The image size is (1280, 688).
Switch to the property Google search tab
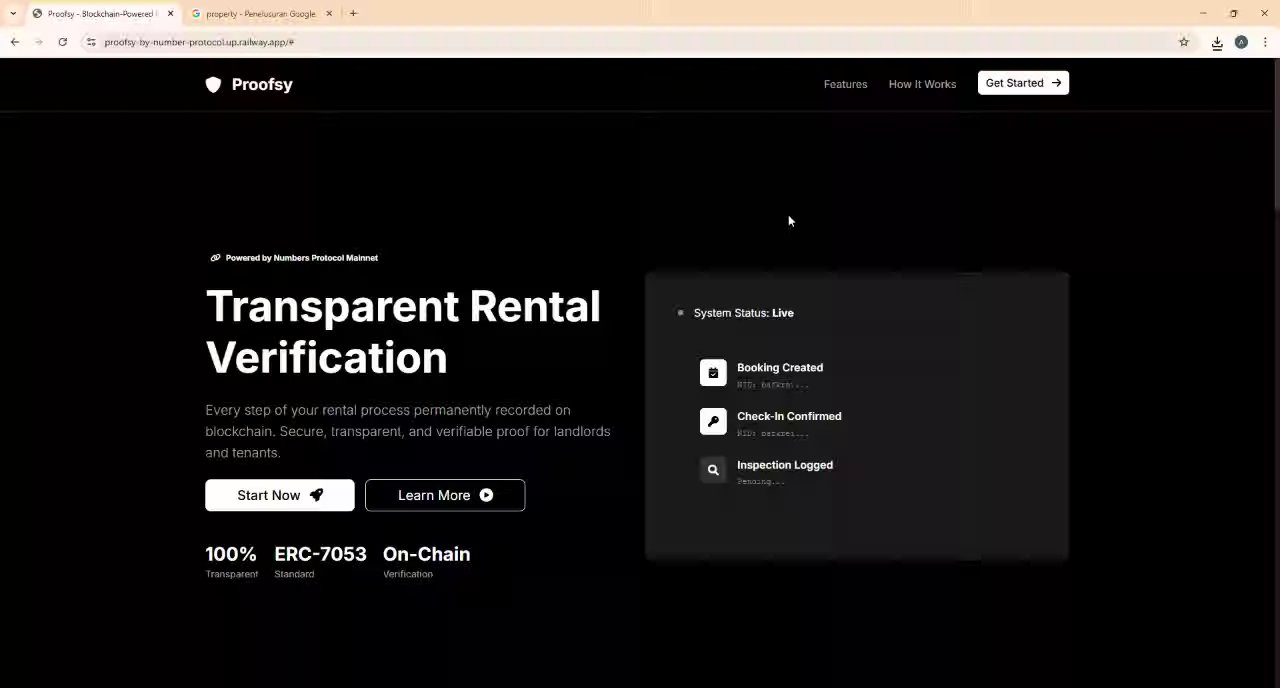tap(261, 14)
